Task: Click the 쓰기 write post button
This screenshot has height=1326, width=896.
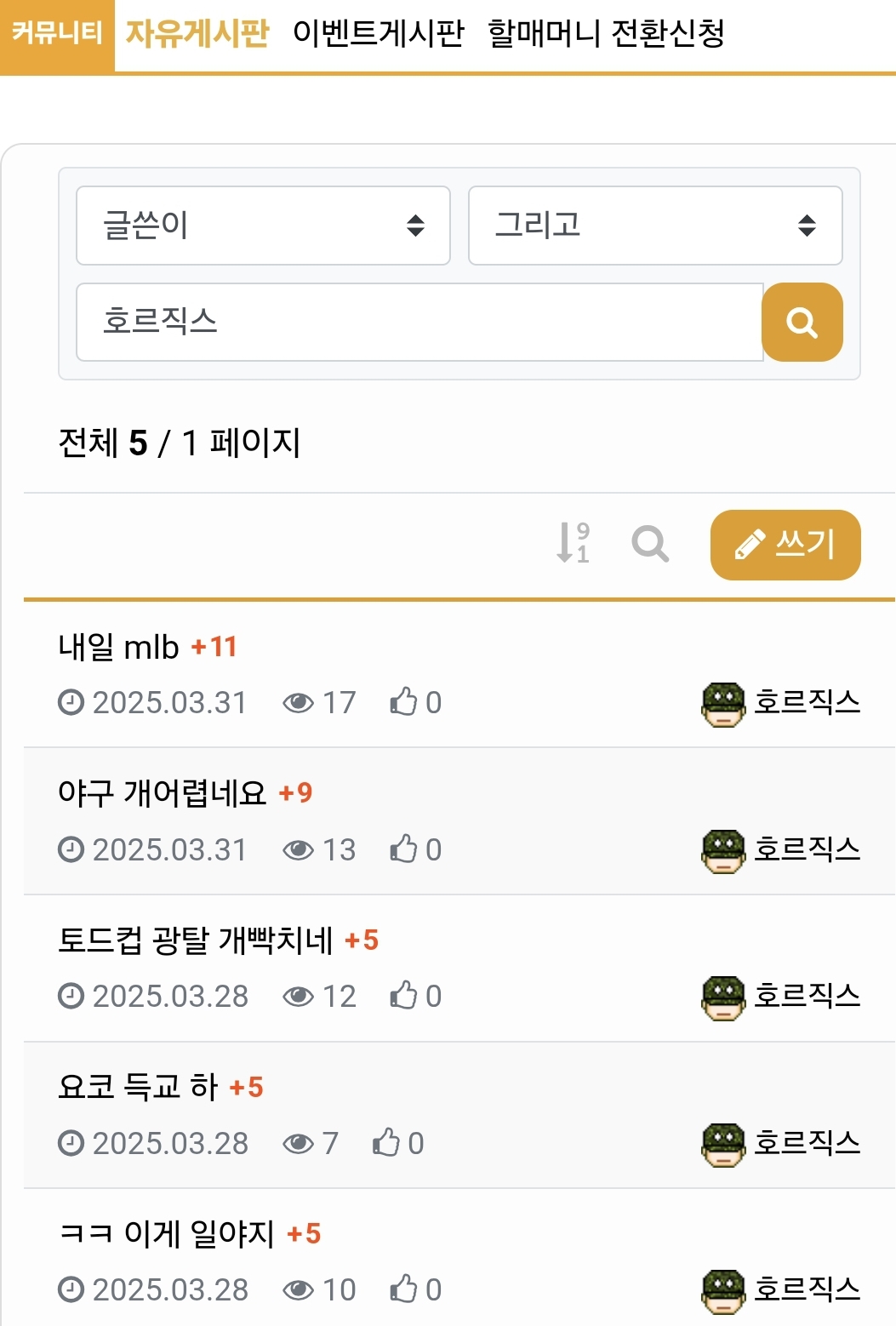Action: pos(785,545)
